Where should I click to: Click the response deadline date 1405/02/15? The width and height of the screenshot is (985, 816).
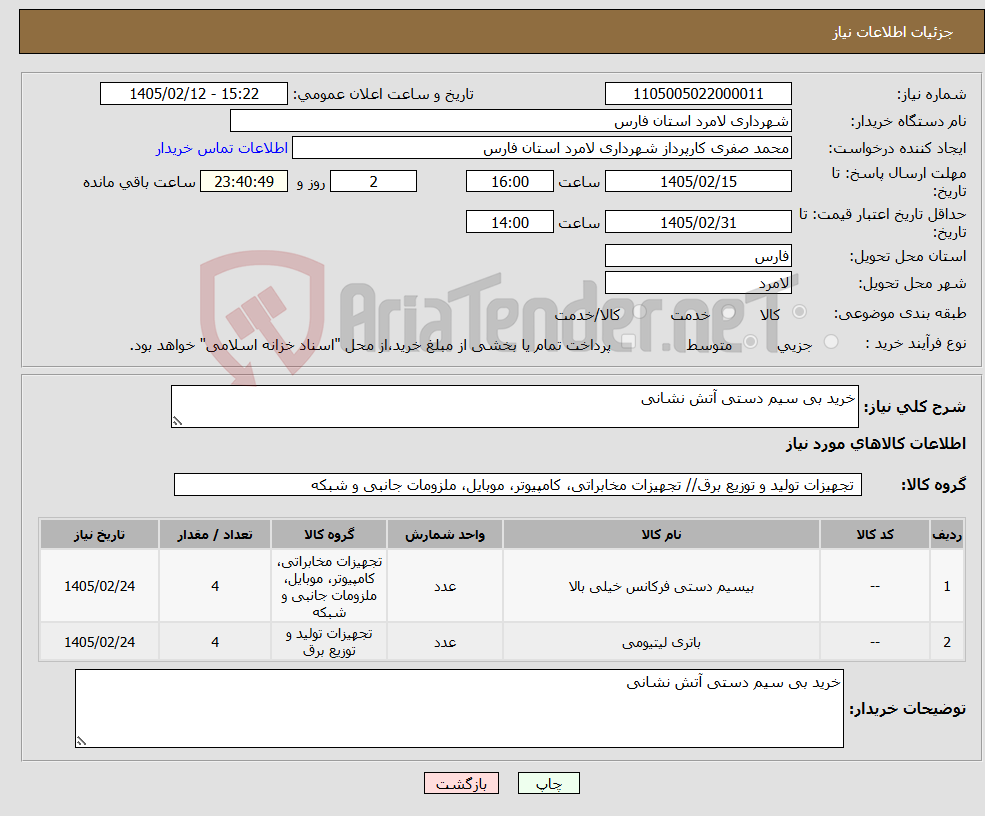[698, 182]
